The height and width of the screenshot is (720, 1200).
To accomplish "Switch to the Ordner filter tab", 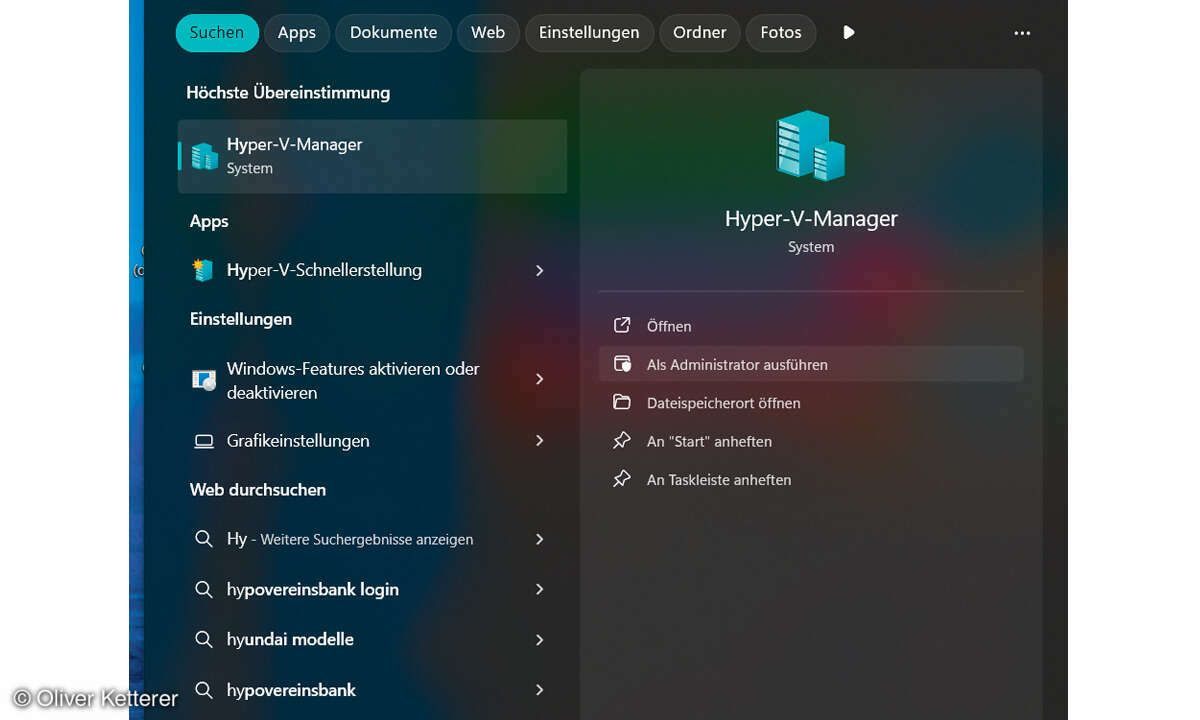I will pos(700,33).
